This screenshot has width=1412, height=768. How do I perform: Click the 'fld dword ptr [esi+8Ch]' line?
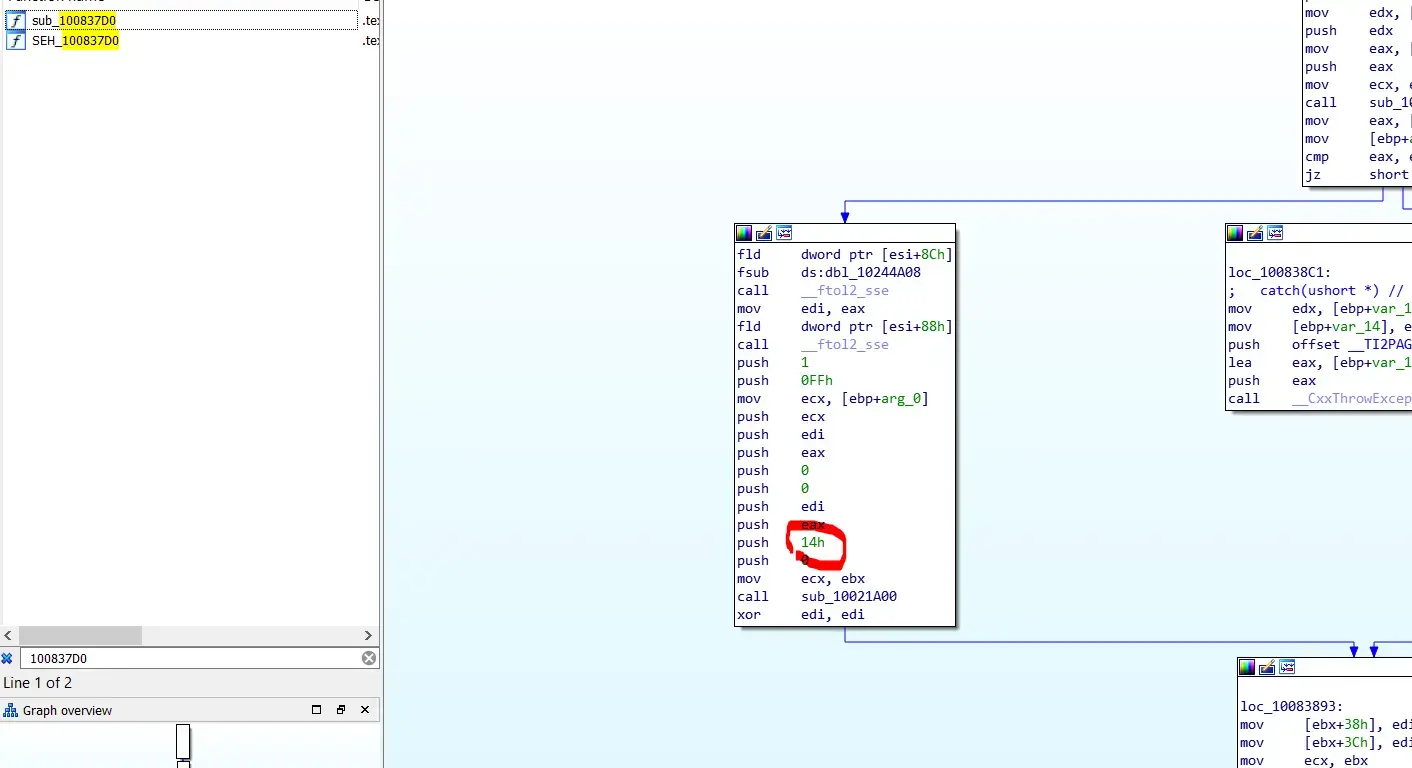845,255
